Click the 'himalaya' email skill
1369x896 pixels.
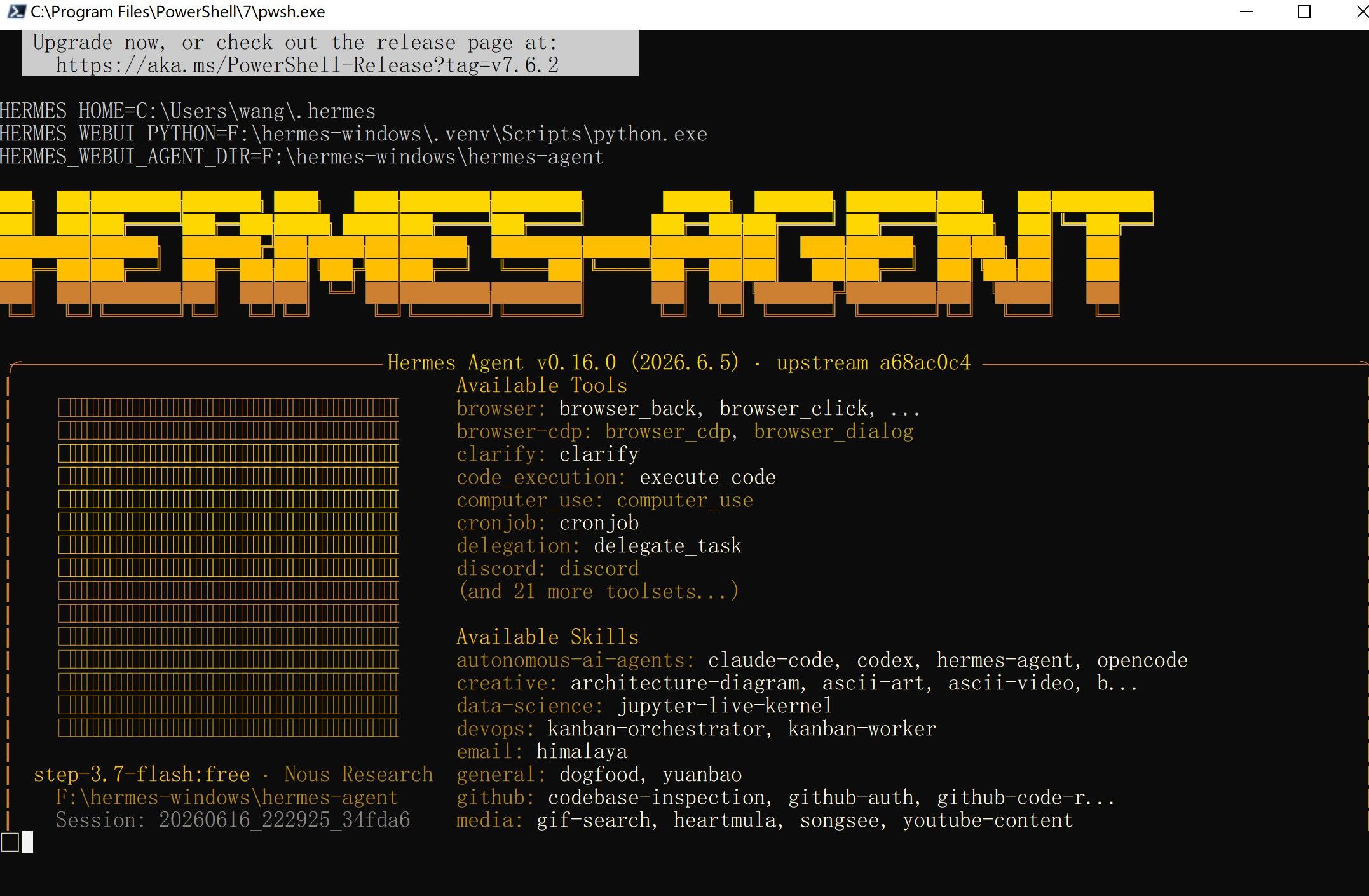tap(582, 752)
